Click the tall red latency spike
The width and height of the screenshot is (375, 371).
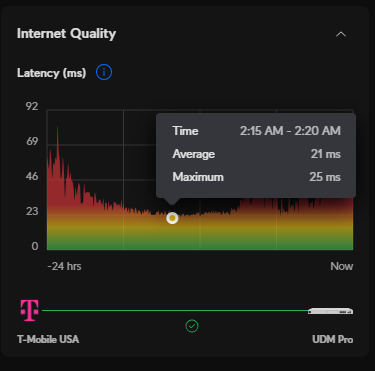point(58,140)
